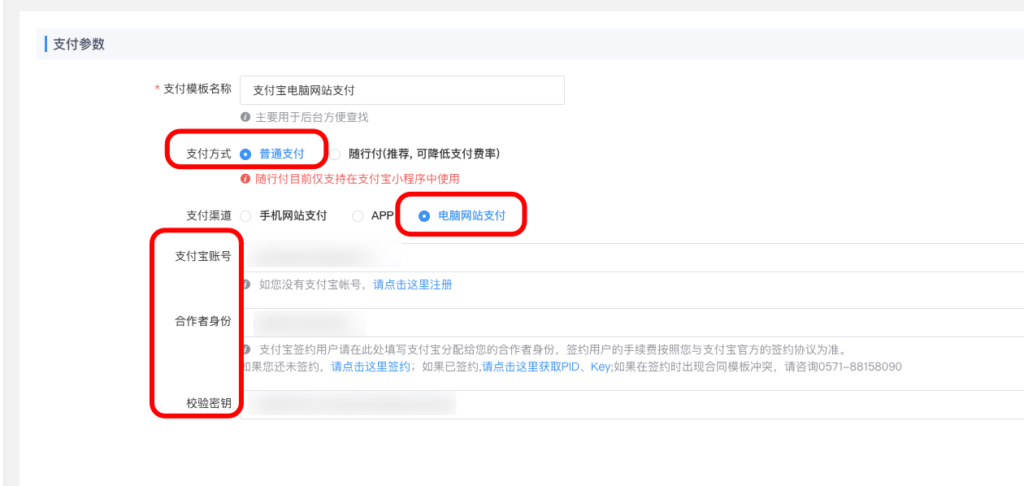Click the red 随行付目前仅支持在支付宝小程序中使用 notice
This screenshot has height=486, width=1024.
click(357, 178)
